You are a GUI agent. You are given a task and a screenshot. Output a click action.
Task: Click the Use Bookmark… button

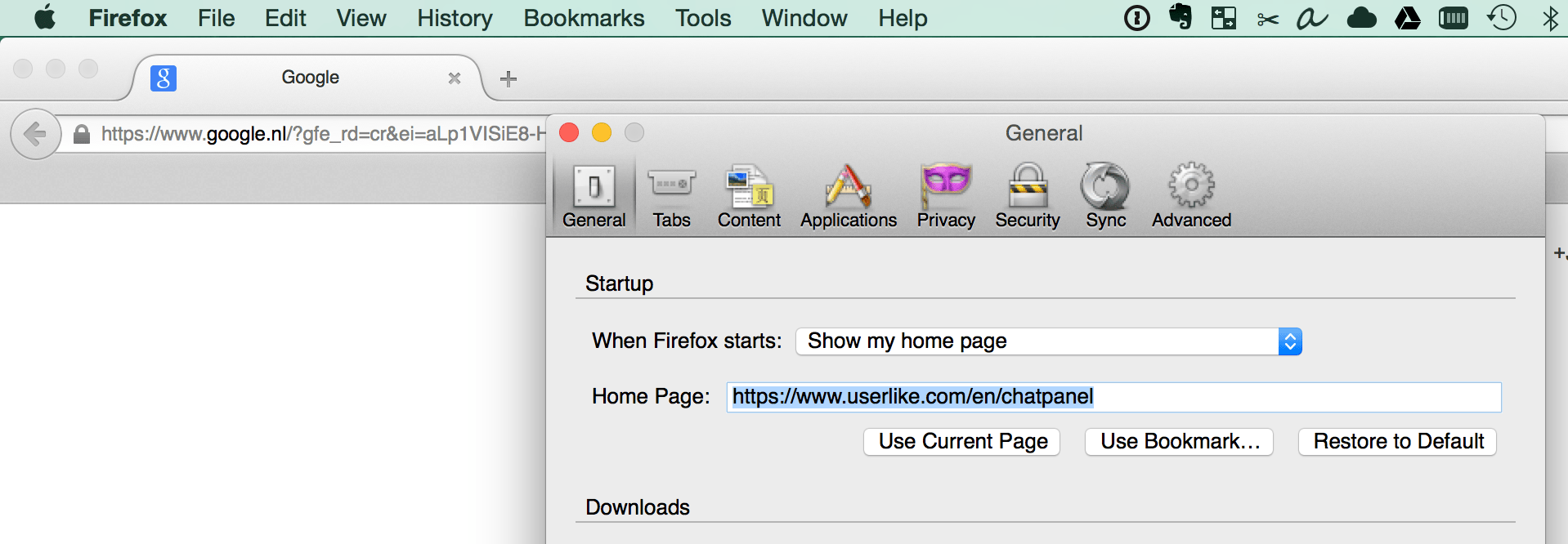click(x=1179, y=442)
